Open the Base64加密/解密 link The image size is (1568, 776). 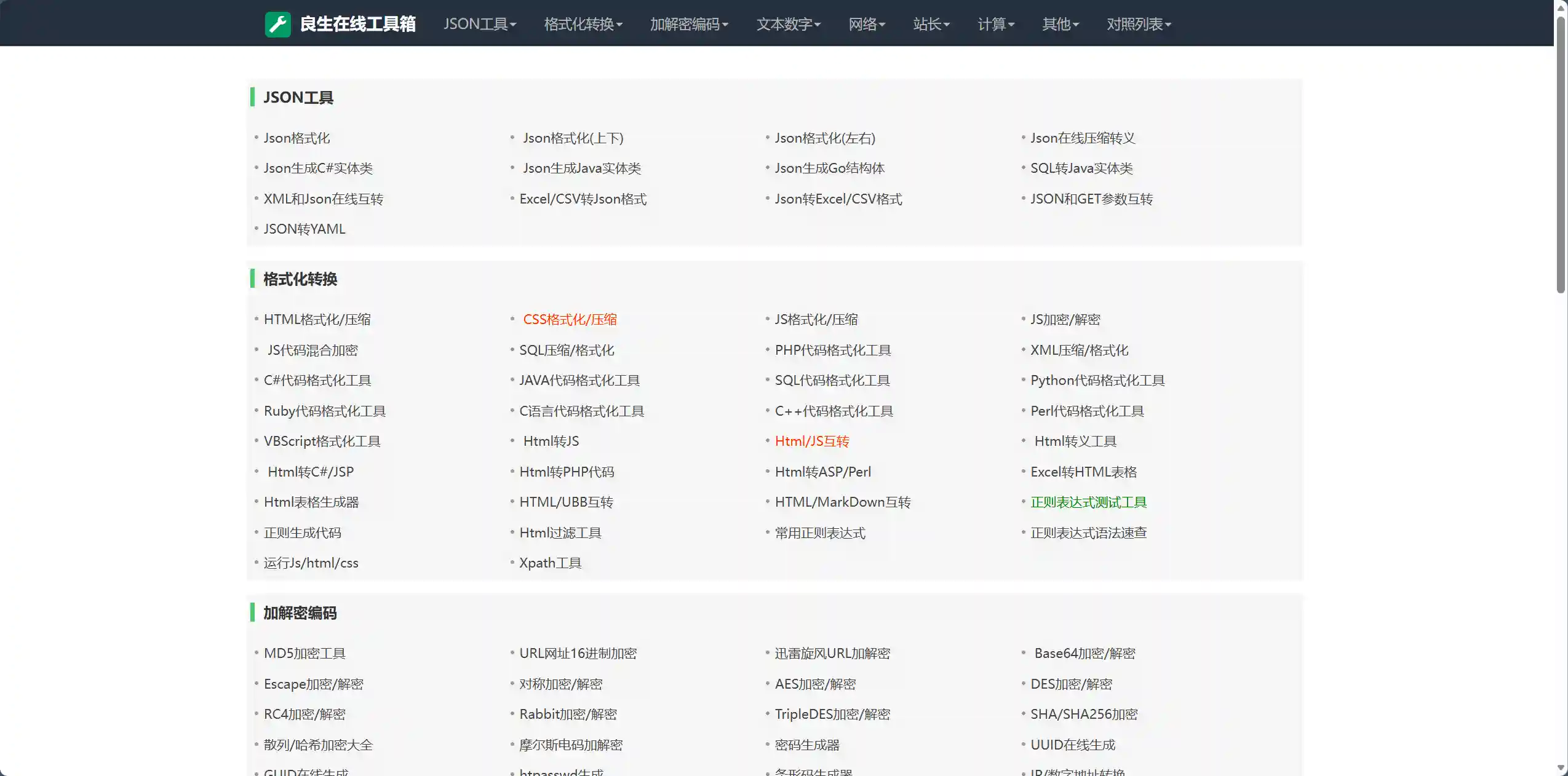[x=1084, y=653]
